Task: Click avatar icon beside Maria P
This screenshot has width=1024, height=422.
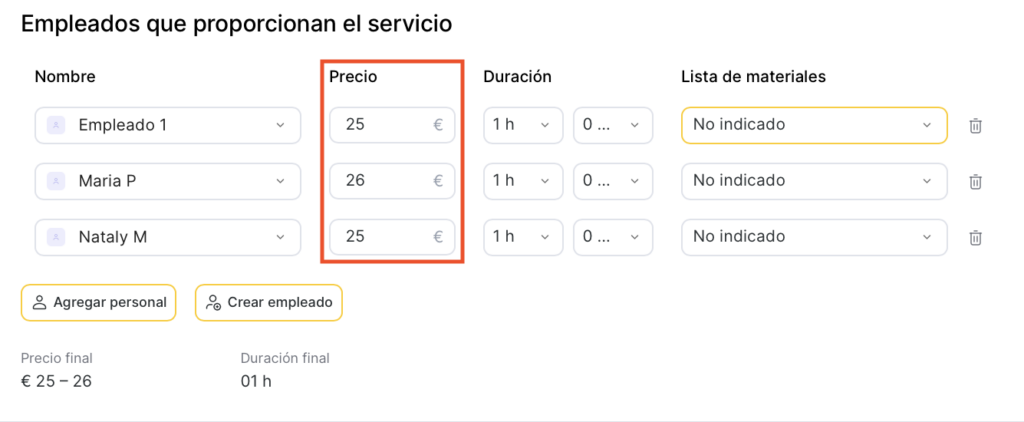Action: pos(56,181)
